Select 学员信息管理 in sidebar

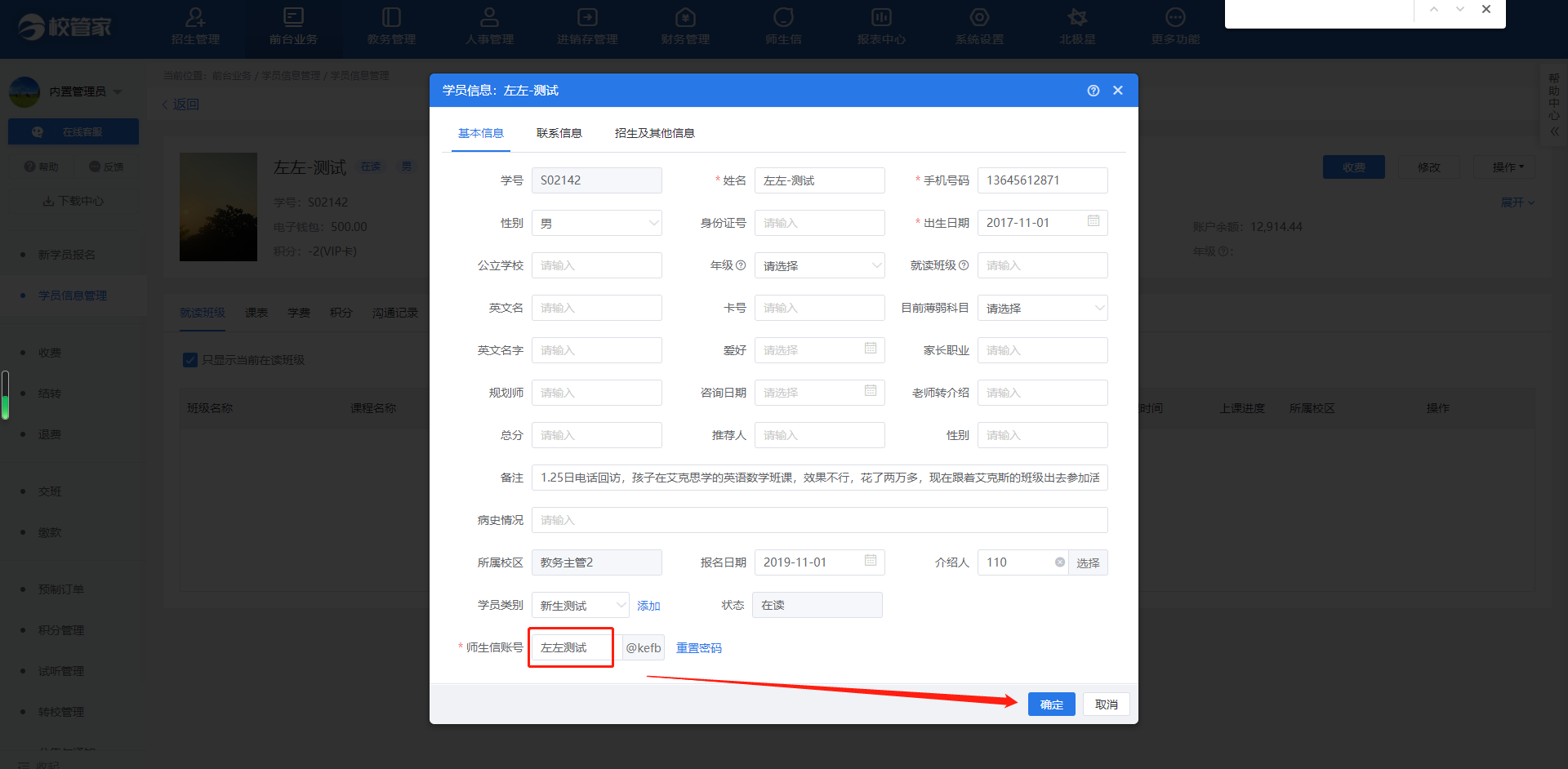(x=73, y=296)
